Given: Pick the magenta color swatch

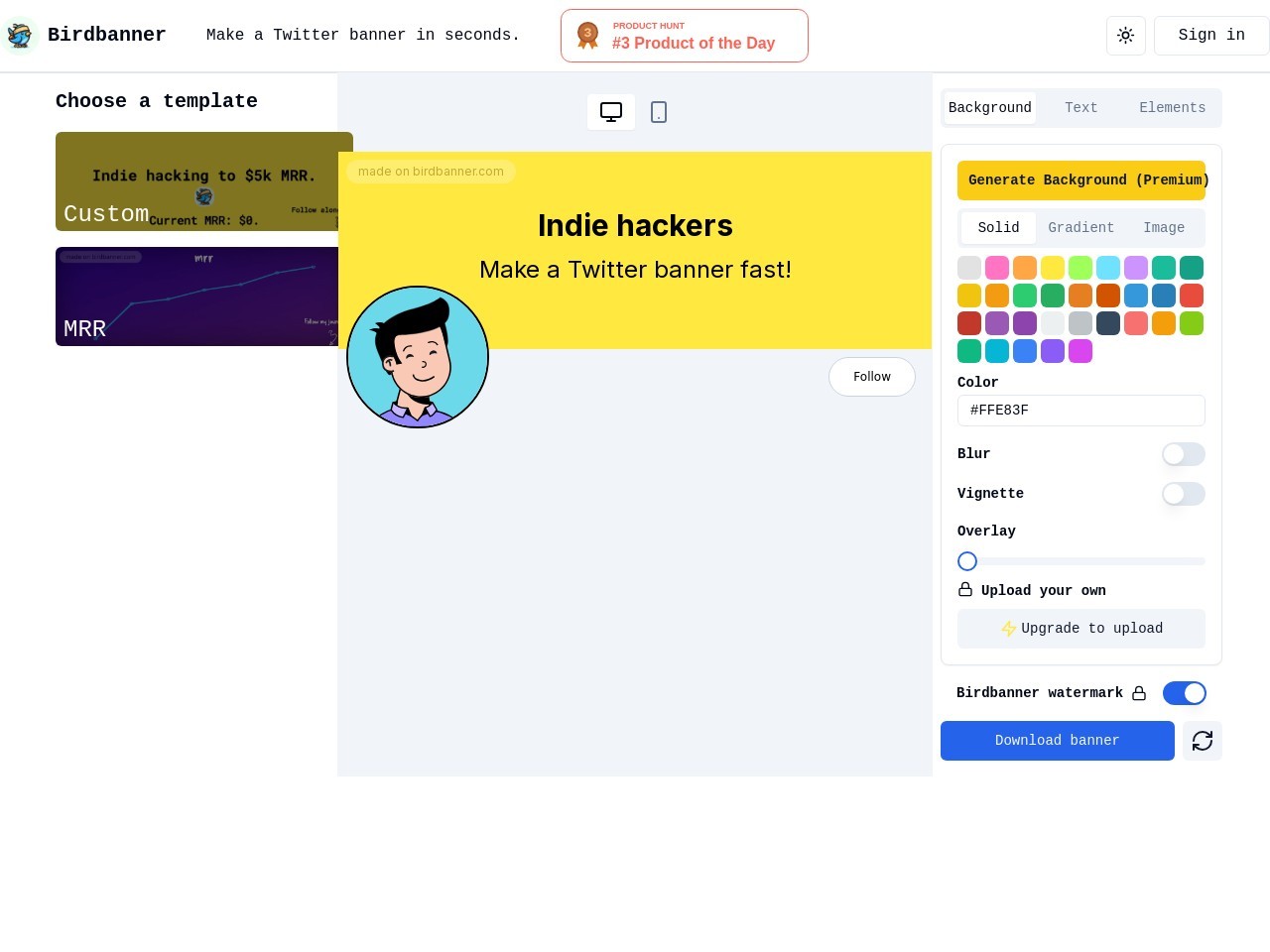Looking at the screenshot, I should [1080, 351].
